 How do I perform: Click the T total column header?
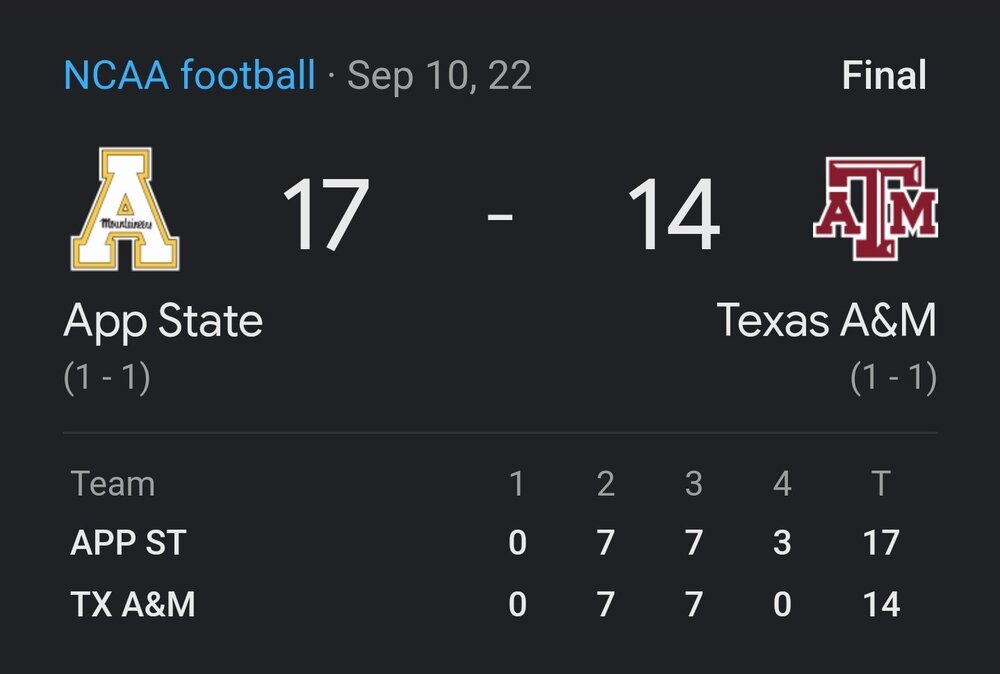click(x=881, y=485)
